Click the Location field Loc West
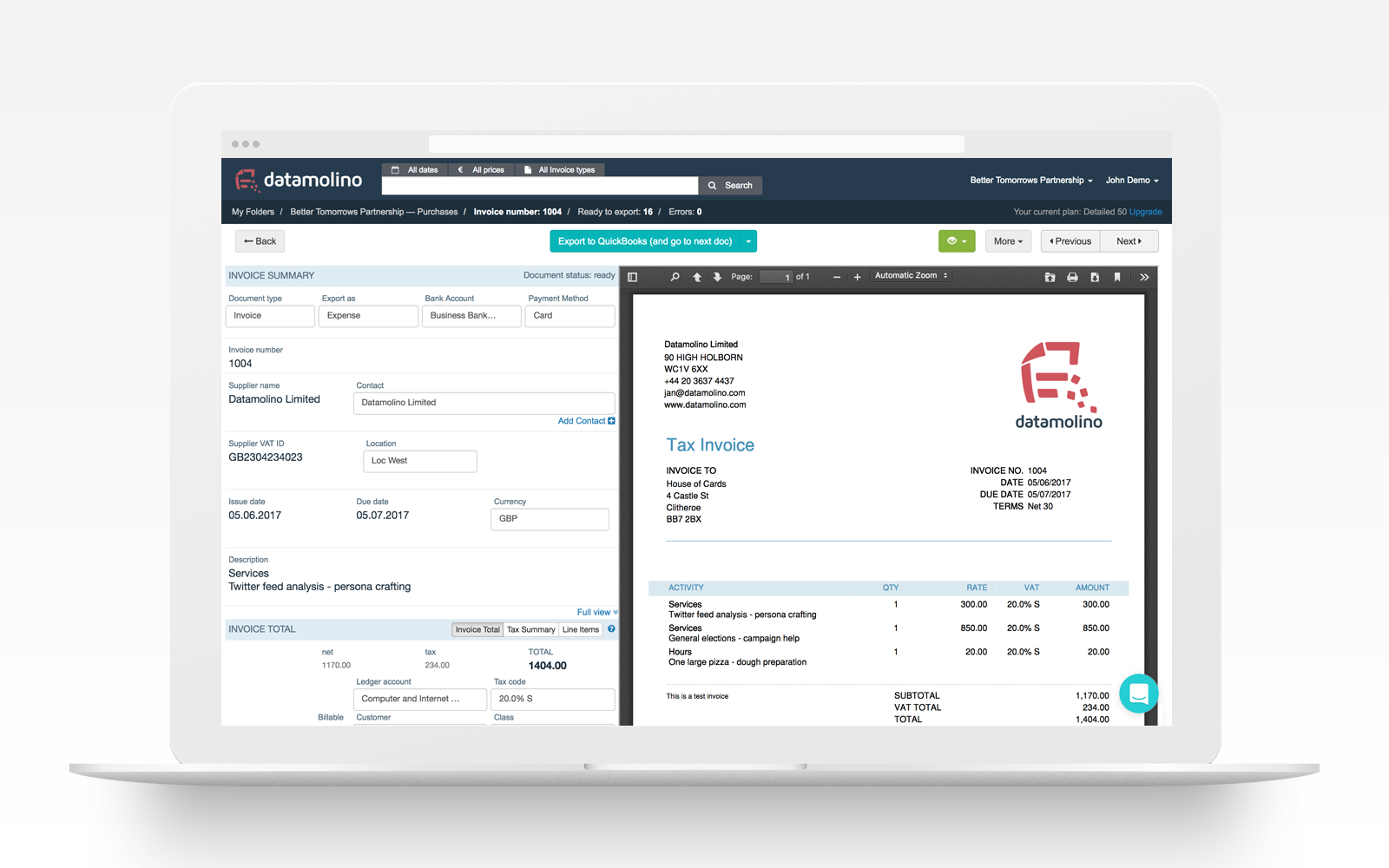 420,461
